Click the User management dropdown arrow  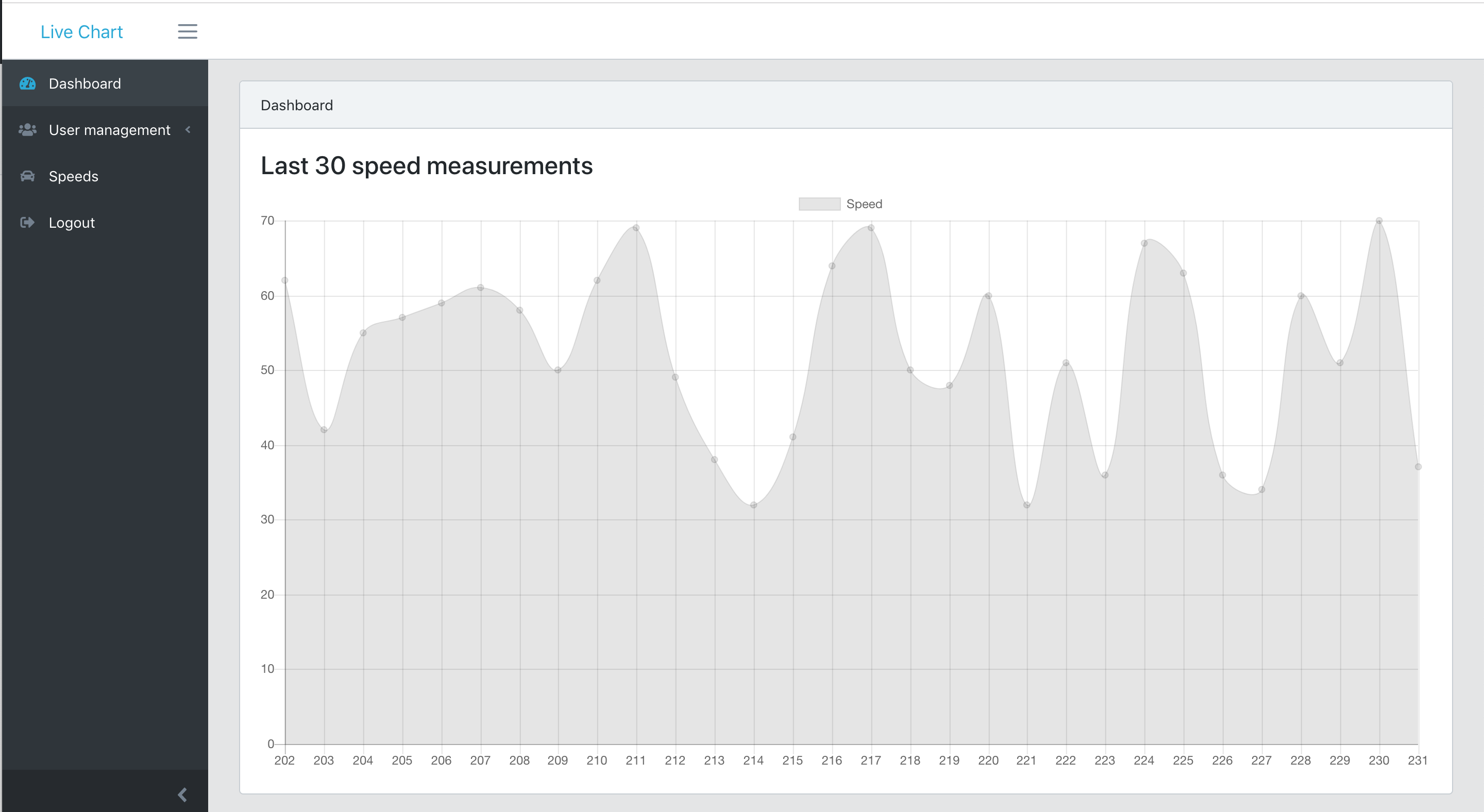(x=192, y=130)
